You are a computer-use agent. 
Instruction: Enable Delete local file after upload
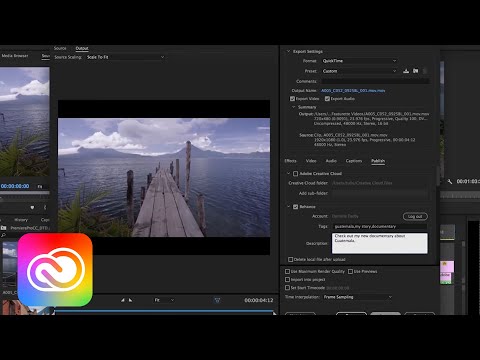coord(290,259)
